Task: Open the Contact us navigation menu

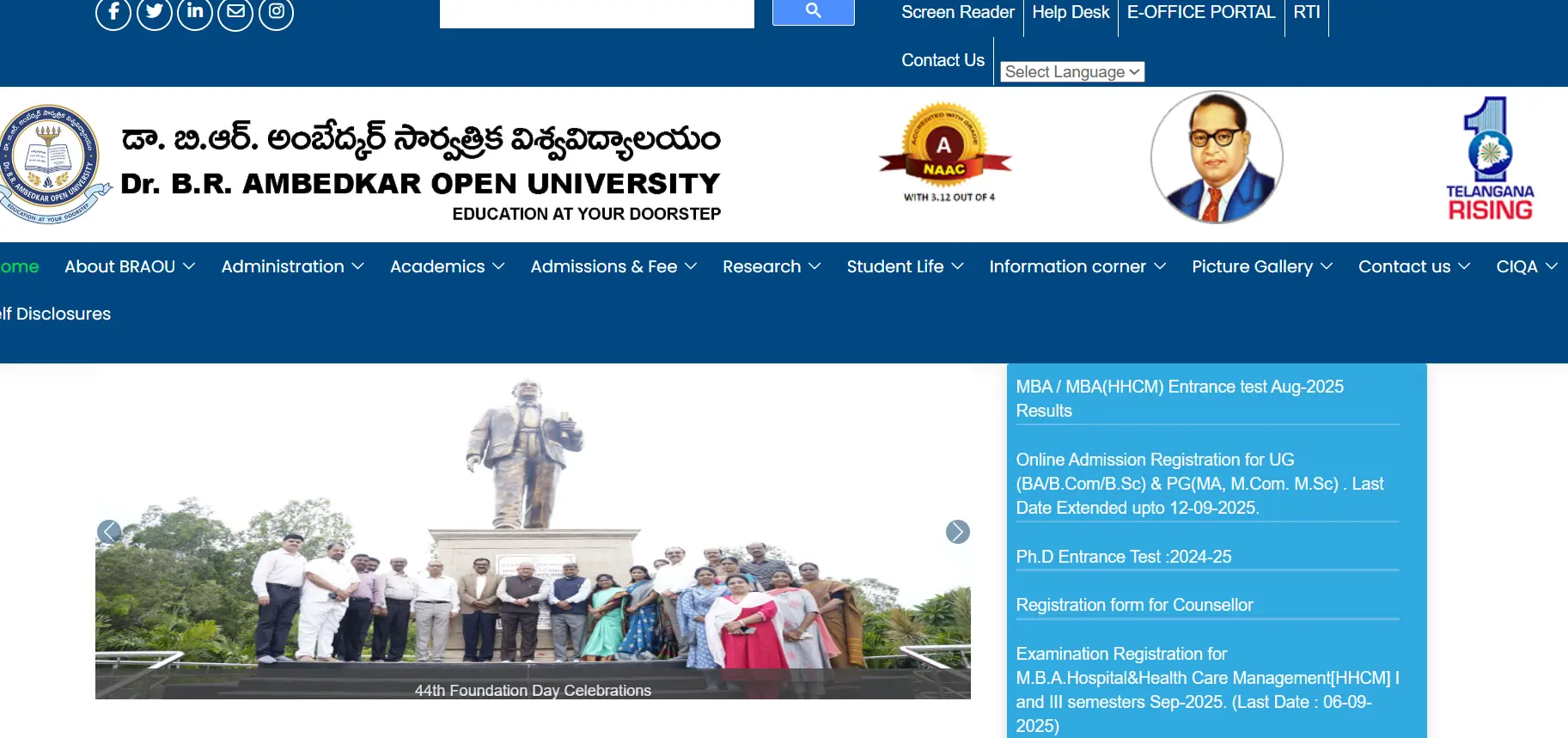Action: (1414, 266)
